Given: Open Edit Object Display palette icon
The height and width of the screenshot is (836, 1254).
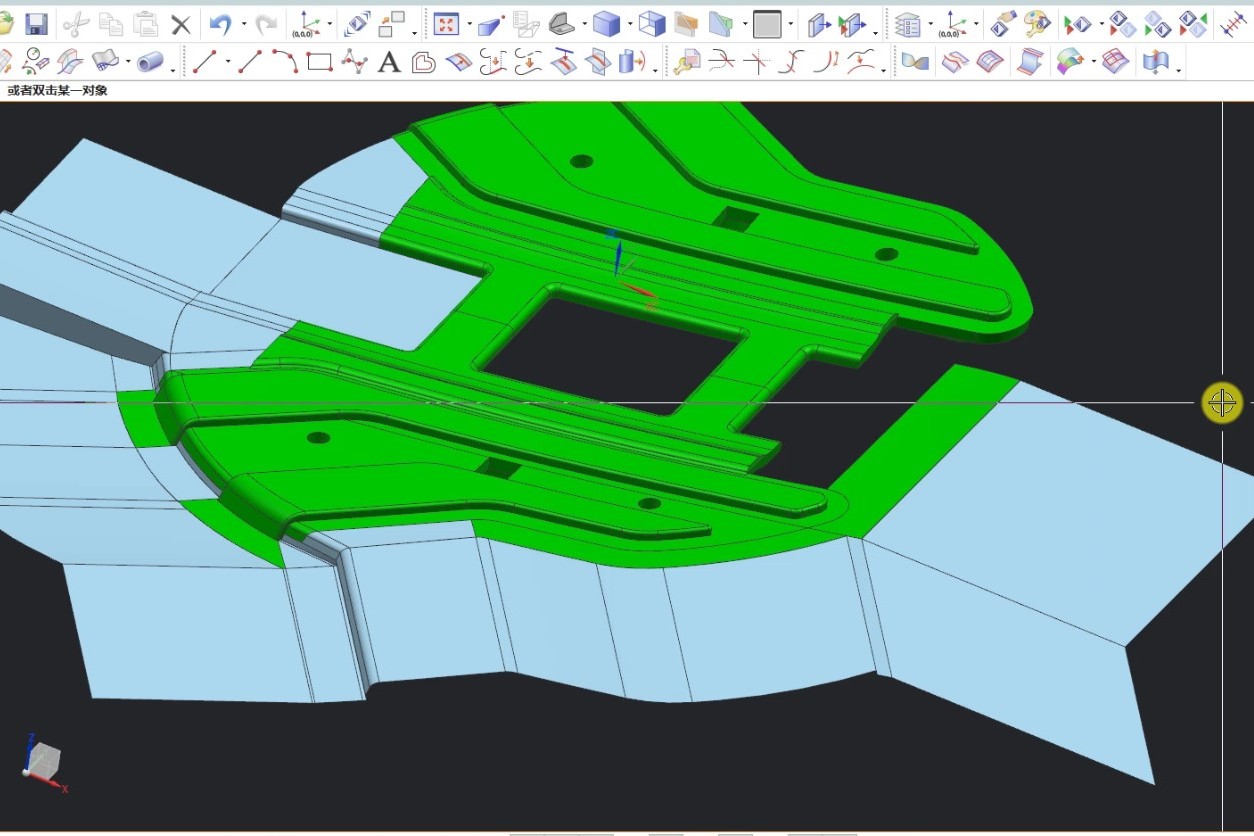Looking at the screenshot, I should pyautogui.click(x=1038, y=24).
